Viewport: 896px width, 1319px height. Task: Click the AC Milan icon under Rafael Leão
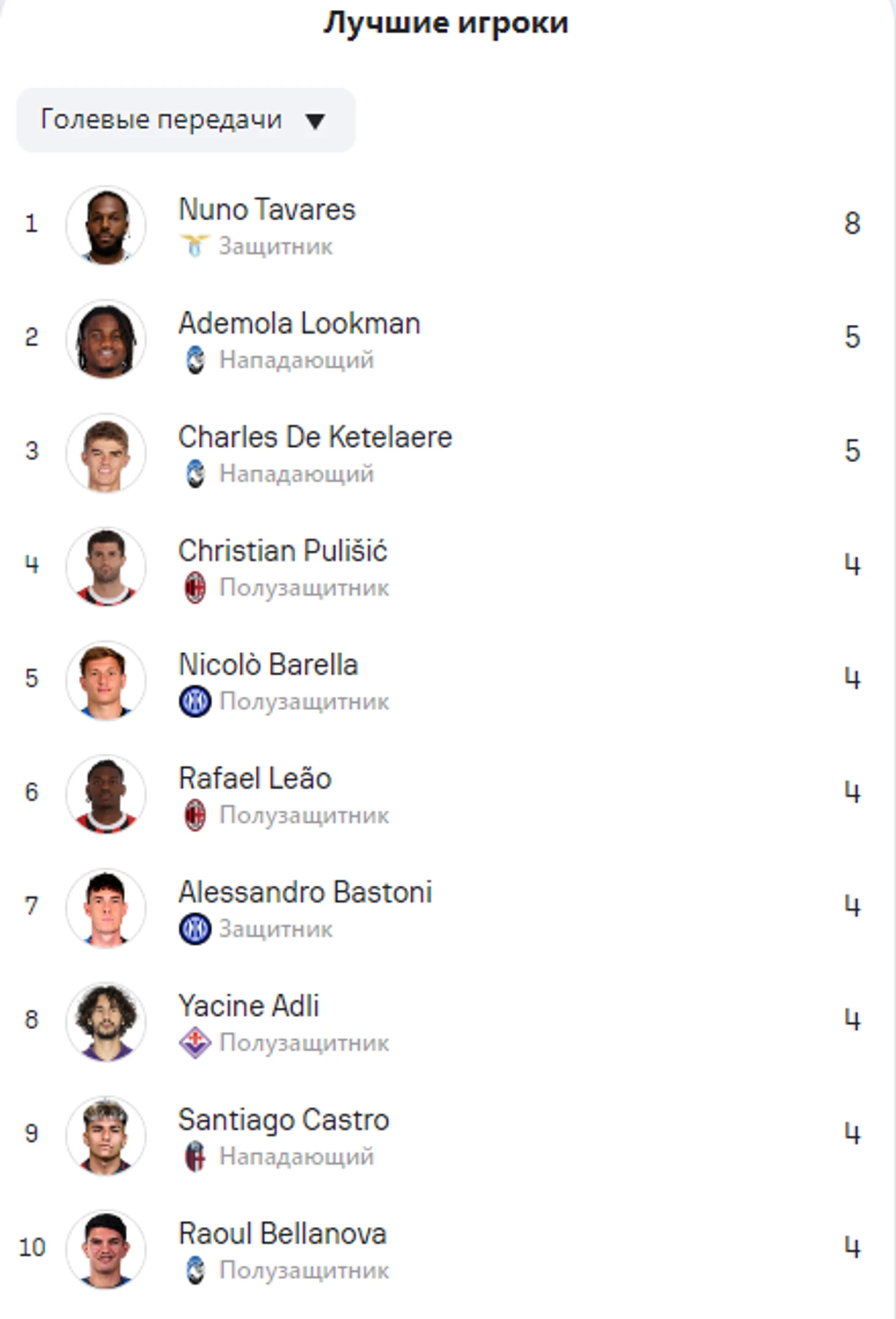195,816
